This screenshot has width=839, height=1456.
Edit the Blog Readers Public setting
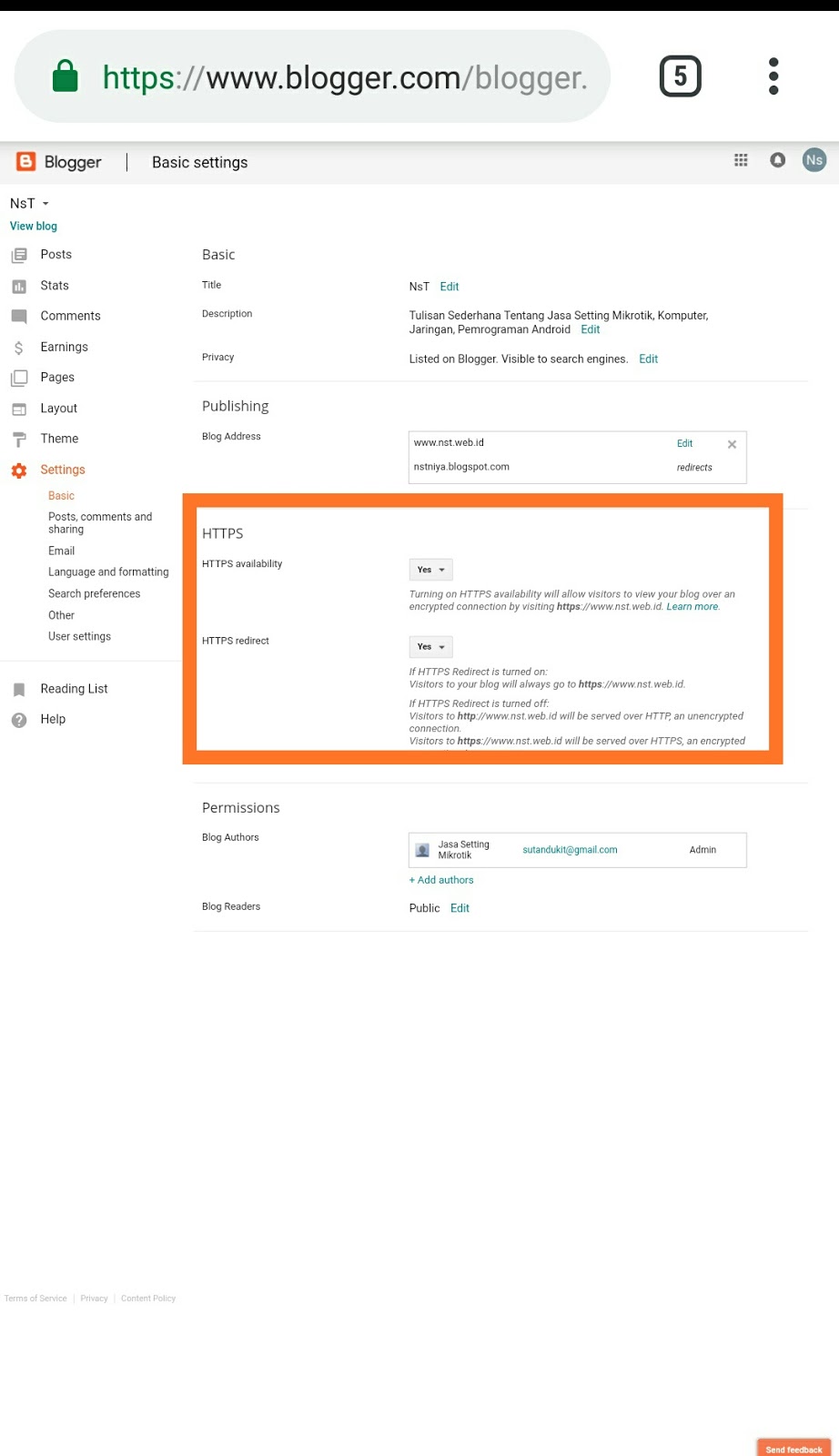coord(460,908)
